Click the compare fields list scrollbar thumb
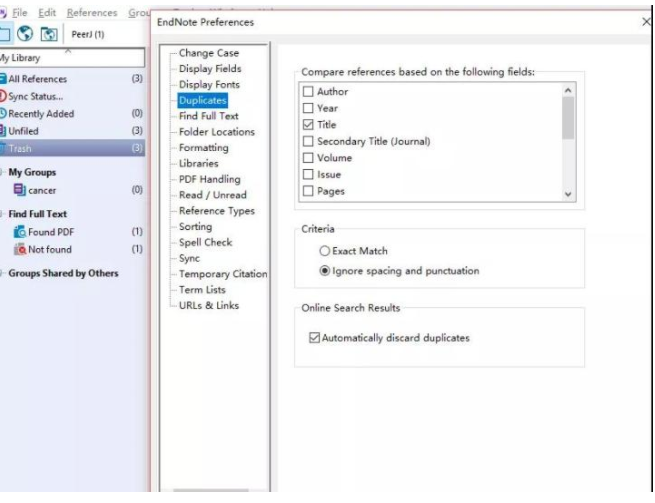The height and width of the screenshot is (503, 655). coord(568,118)
